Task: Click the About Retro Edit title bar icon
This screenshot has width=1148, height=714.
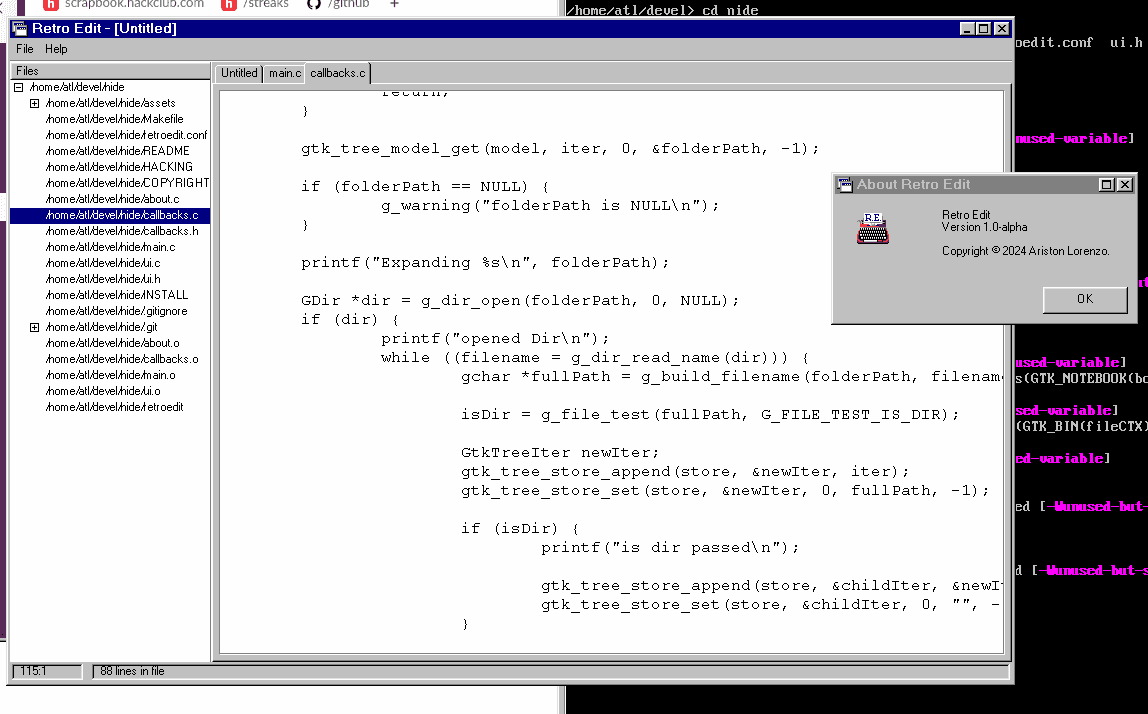Action: click(845, 185)
